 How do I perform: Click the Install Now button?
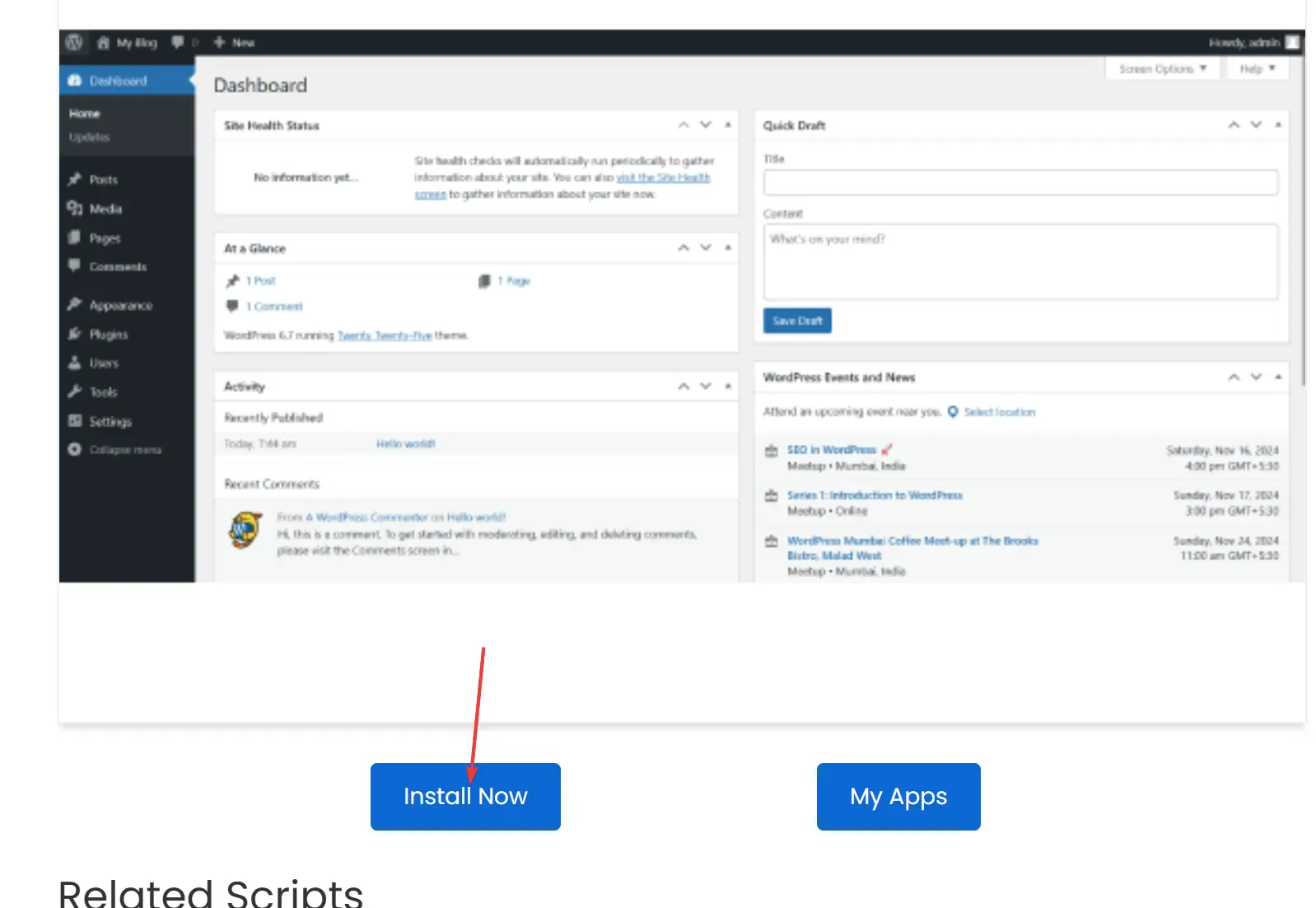pyautogui.click(x=465, y=796)
